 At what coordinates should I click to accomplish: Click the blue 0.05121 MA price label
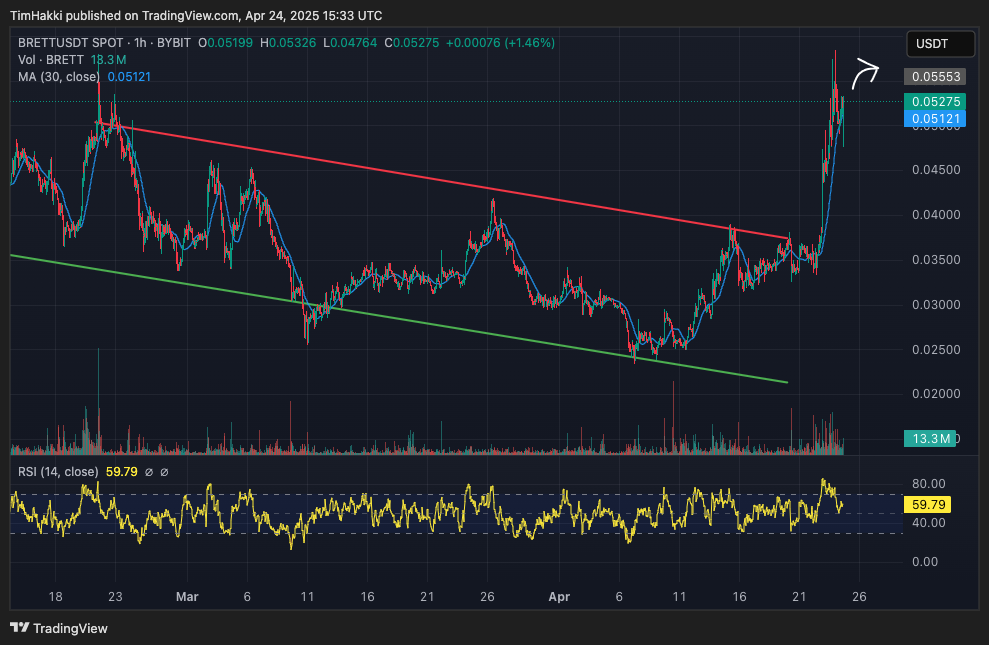tap(935, 119)
